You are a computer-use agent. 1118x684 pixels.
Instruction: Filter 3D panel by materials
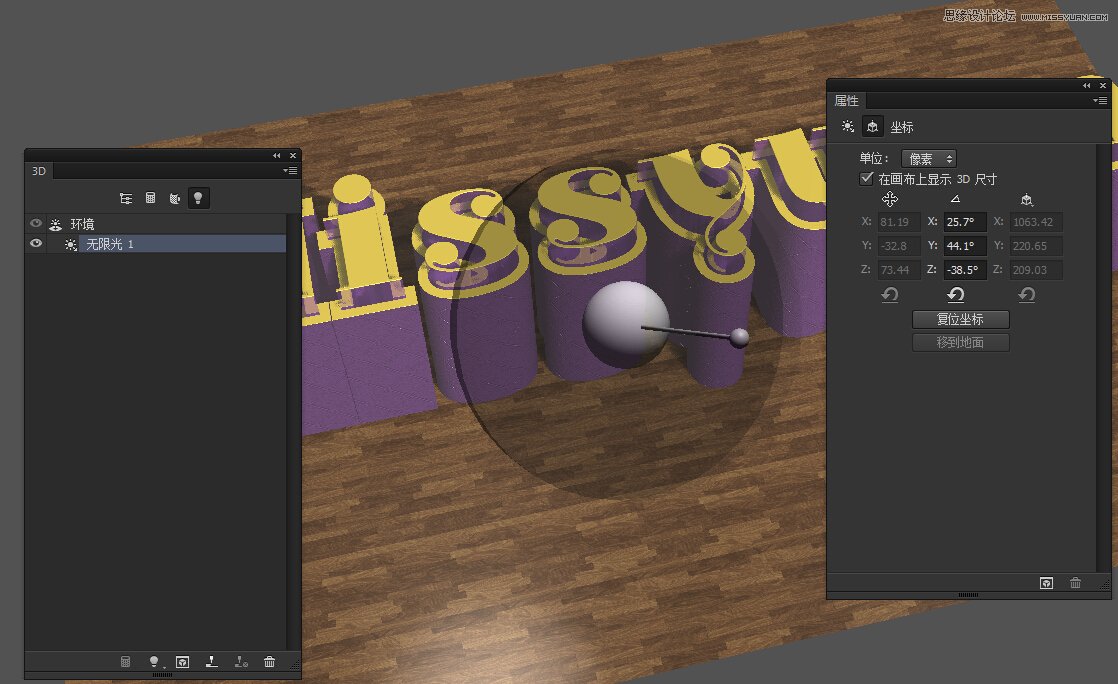click(x=174, y=198)
